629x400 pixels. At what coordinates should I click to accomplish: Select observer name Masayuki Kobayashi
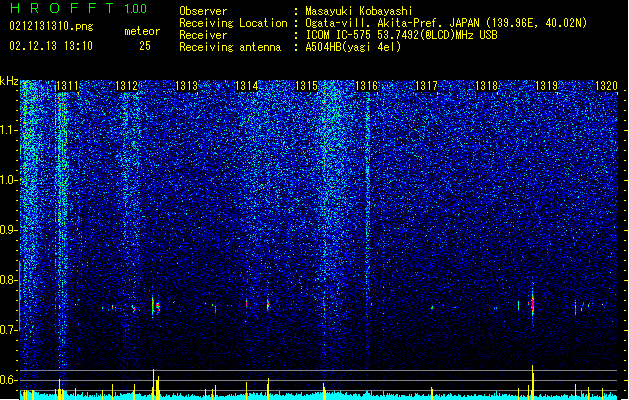coord(359,11)
